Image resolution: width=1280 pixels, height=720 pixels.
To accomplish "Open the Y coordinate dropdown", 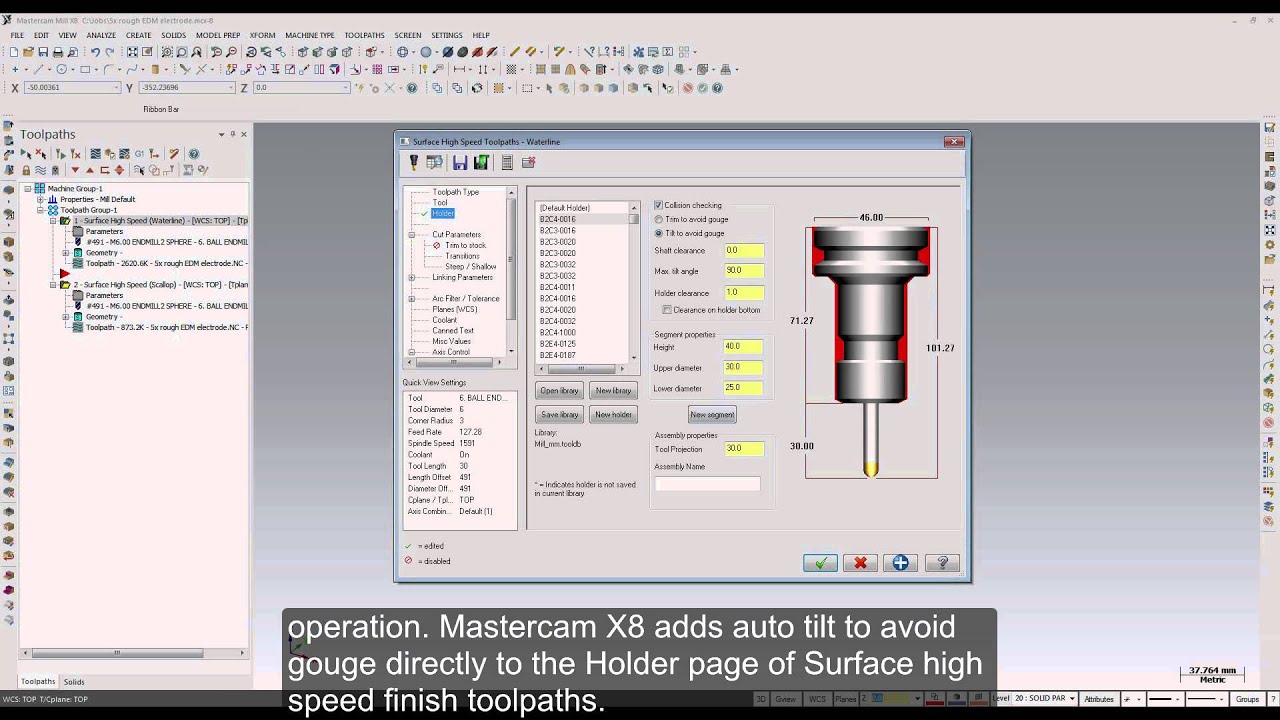I will click(x=231, y=88).
